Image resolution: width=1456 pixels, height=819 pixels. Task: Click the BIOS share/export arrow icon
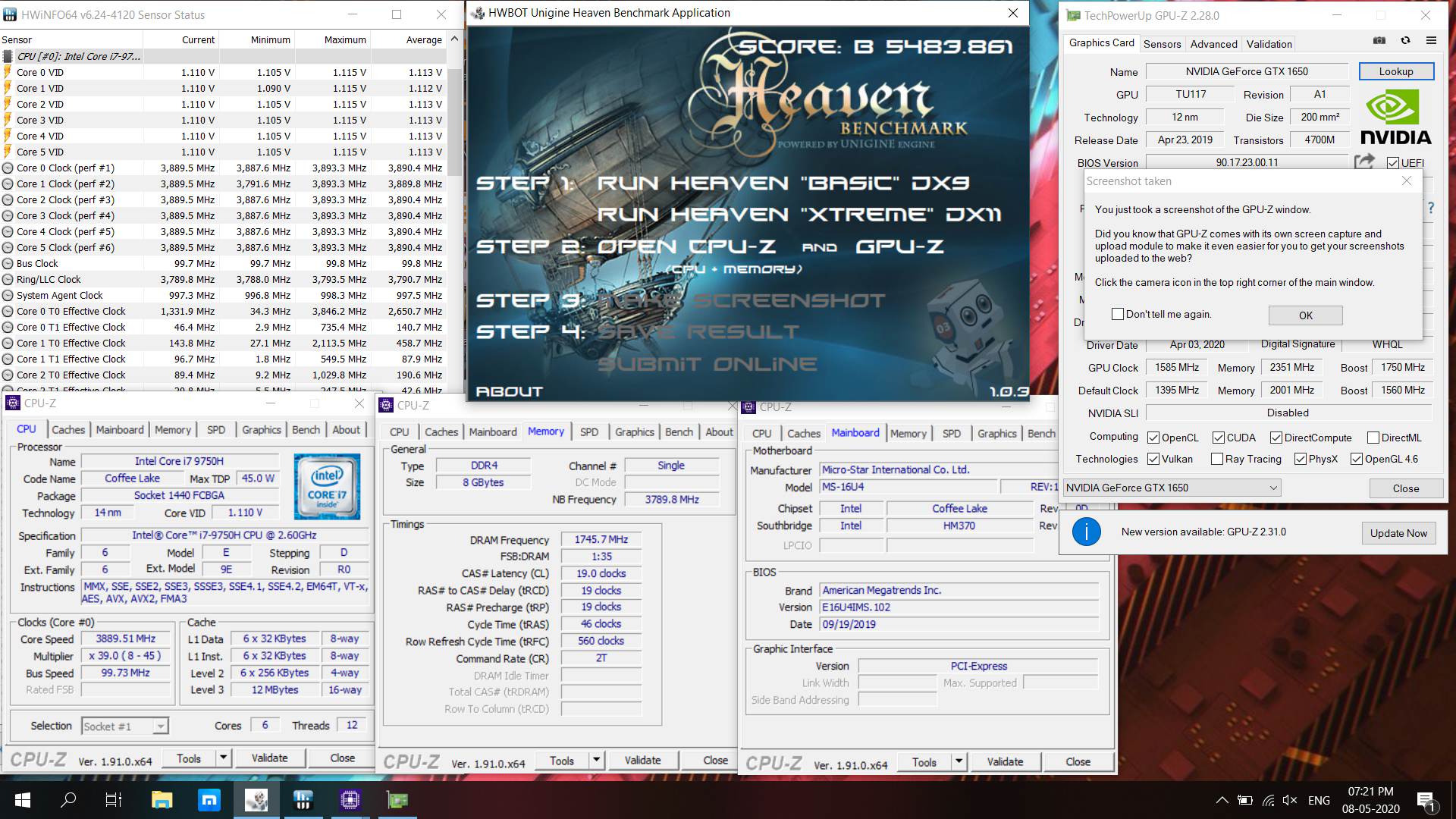1364,162
